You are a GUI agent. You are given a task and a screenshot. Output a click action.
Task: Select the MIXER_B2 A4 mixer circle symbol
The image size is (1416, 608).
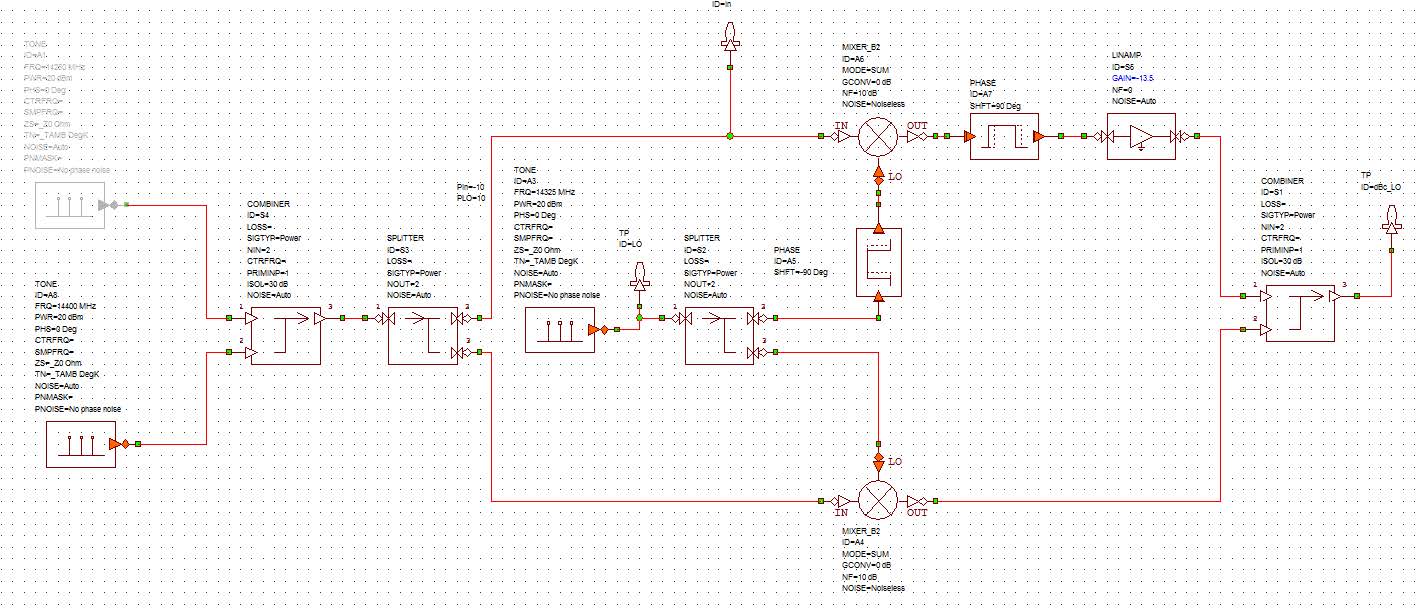[878, 499]
